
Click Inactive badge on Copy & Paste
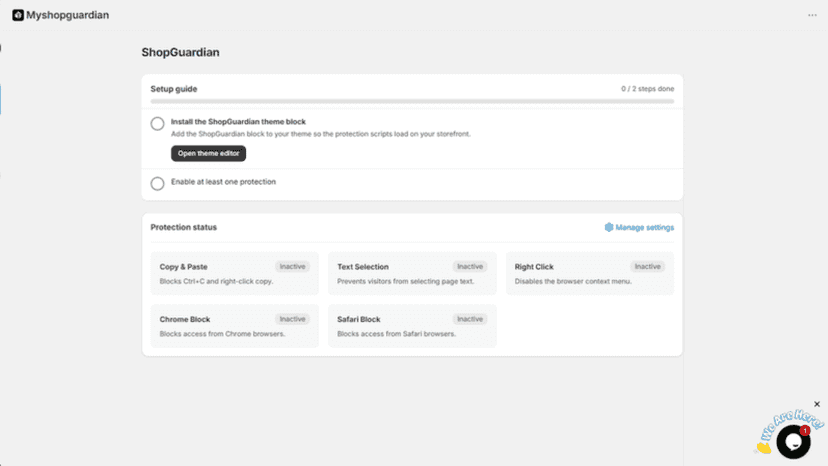tap(293, 267)
